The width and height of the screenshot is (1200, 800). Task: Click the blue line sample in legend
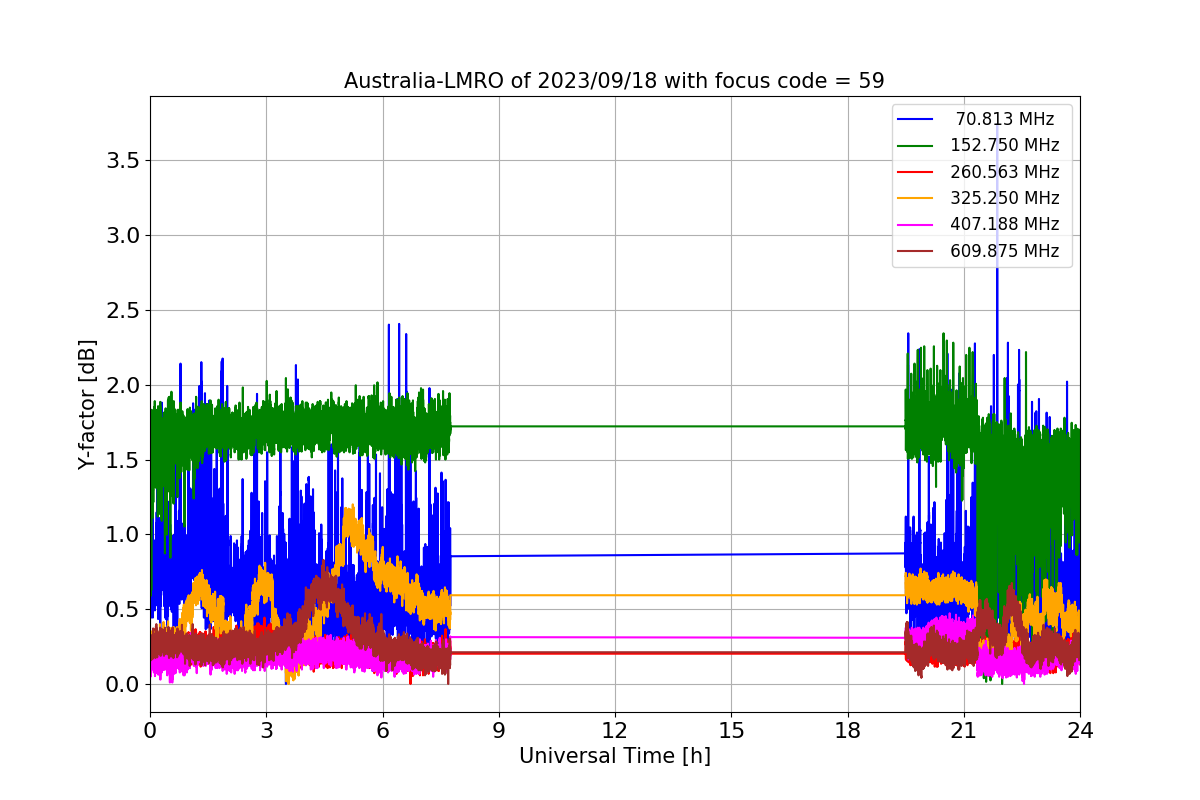pos(917,120)
